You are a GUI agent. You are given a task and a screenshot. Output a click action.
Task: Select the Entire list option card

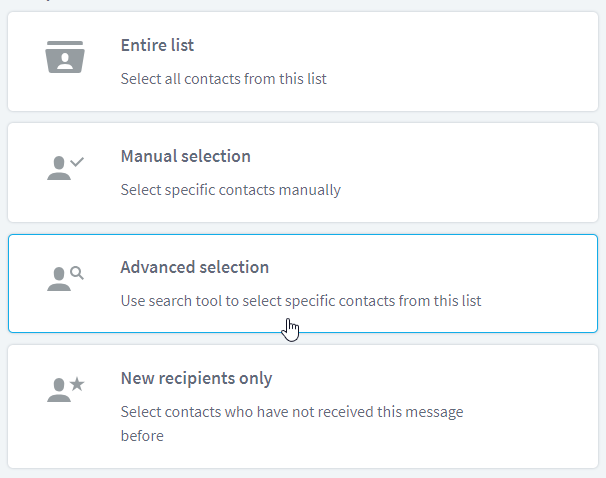pos(303,61)
